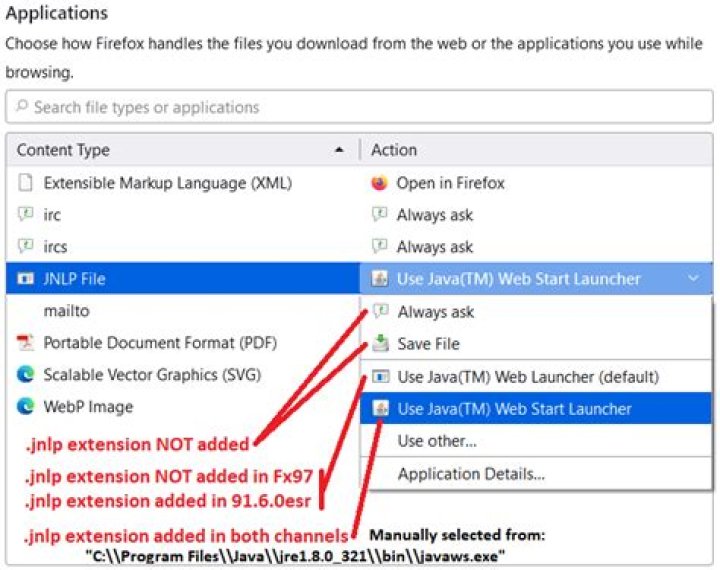The height and width of the screenshot is (570, 720).
Task: Select highlighted Use Java(TM) Web Start Launcher option
Action: tap(514, 408)
